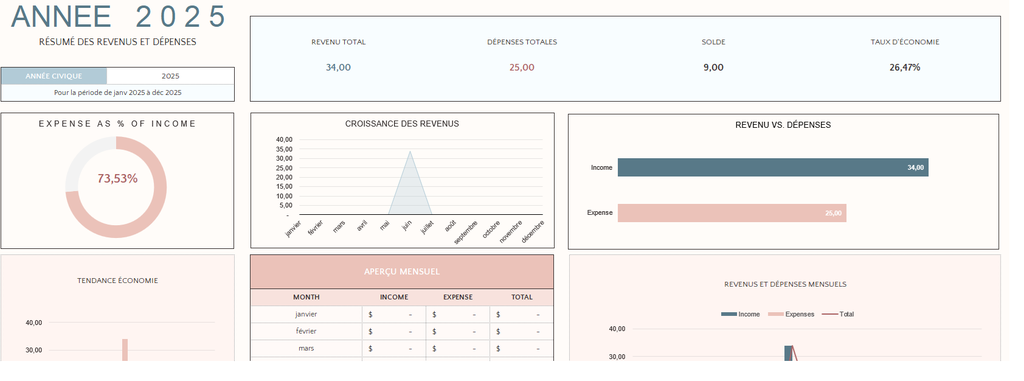The height and width of the screenshot is (381, 1024).
Task: Click the RÉSUMÉ DES REVENUS ET DÉPENSES subtitle
Action: (x=118, y=42)
